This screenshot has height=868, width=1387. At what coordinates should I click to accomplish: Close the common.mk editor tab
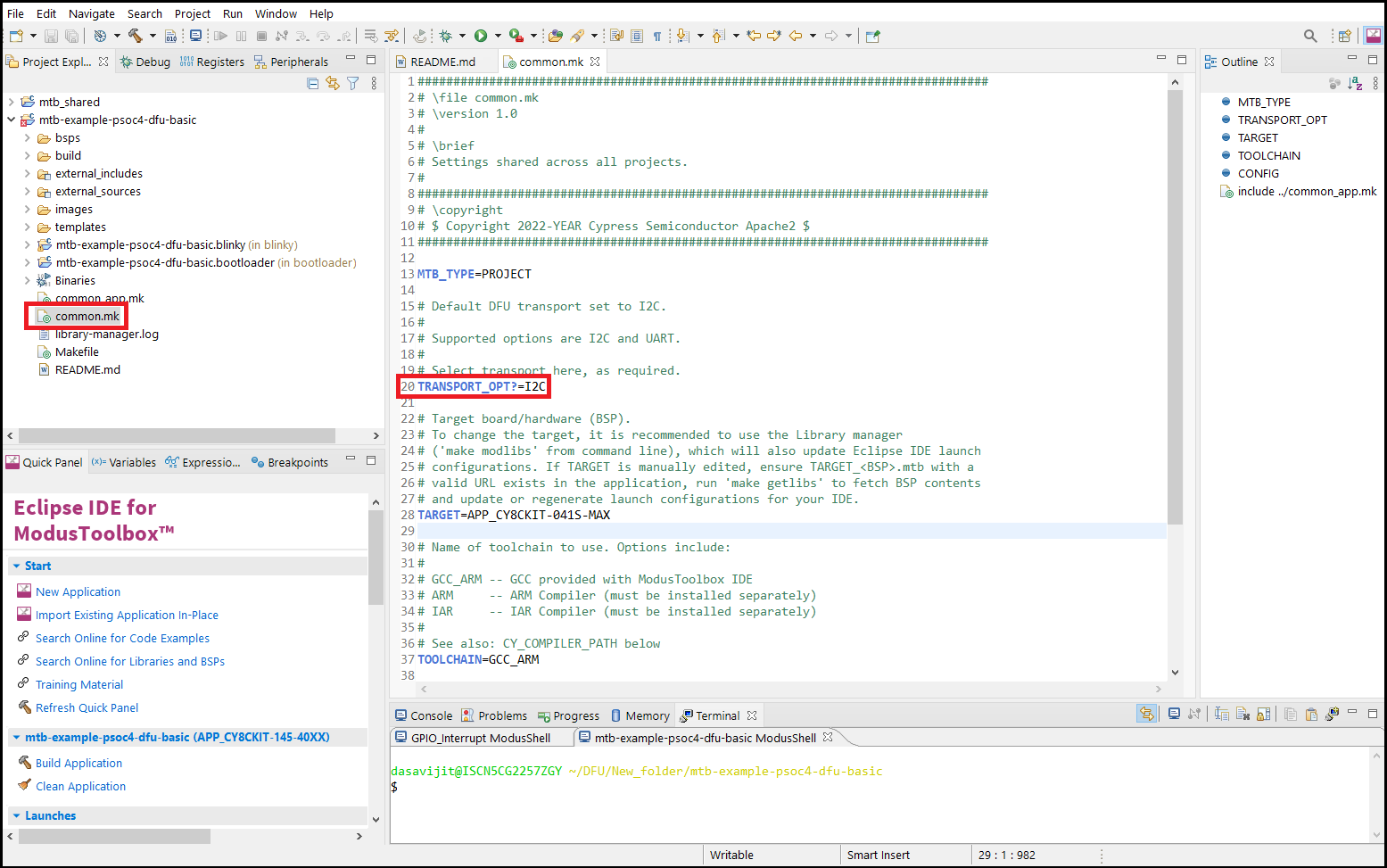point(595,62)
